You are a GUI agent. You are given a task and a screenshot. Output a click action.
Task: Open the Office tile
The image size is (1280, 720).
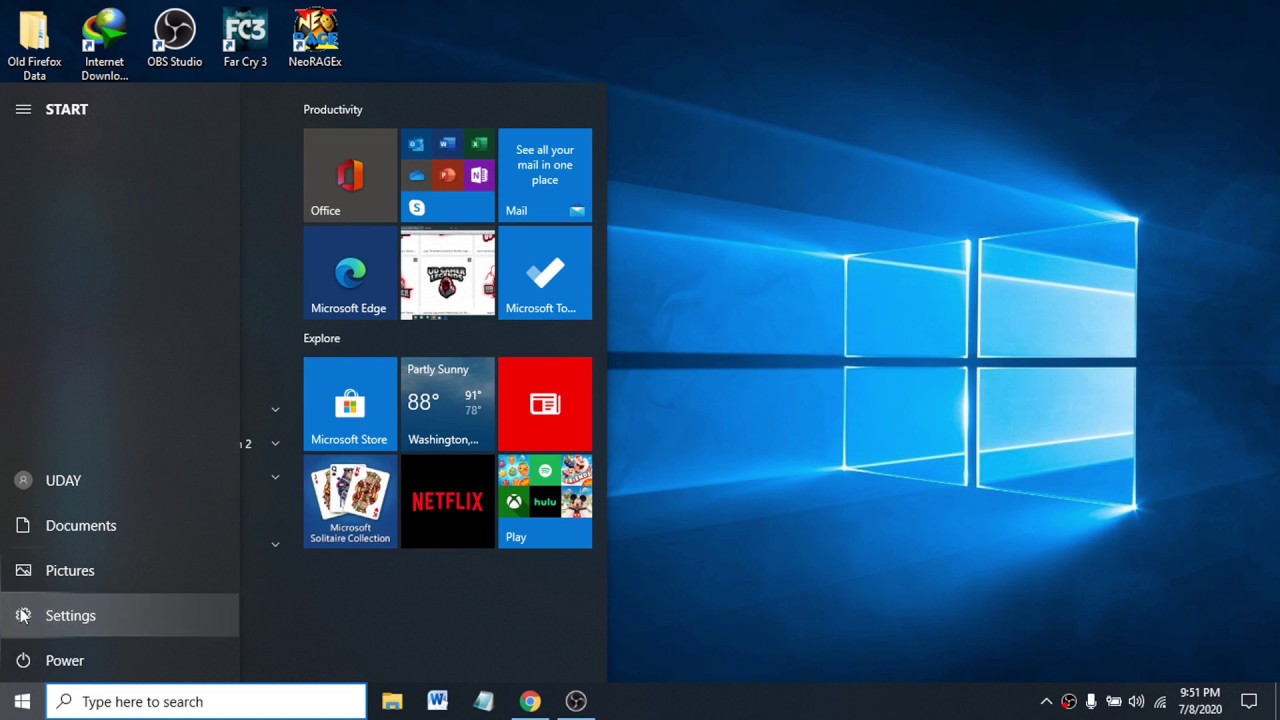click(x=350, y=175)
